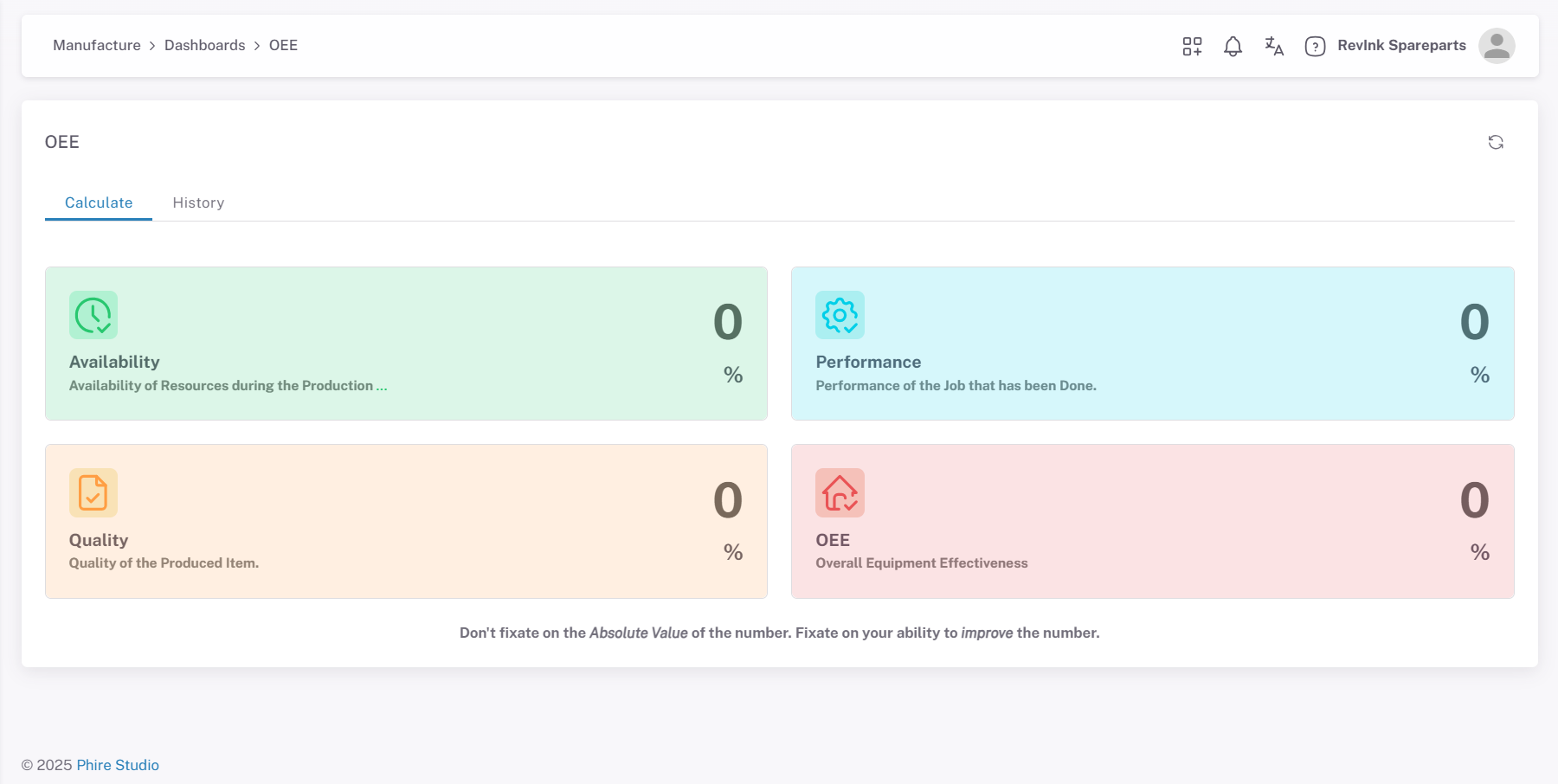Click the Quality document check icon
1558x784 pixels.
[x=93, y=492]
